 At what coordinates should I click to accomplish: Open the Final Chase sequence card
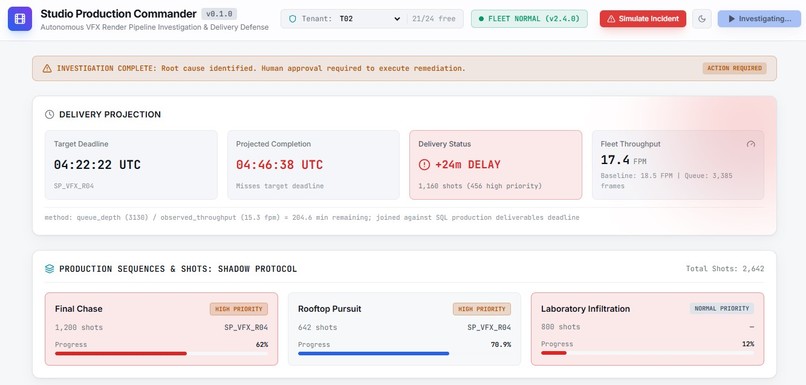161,329
